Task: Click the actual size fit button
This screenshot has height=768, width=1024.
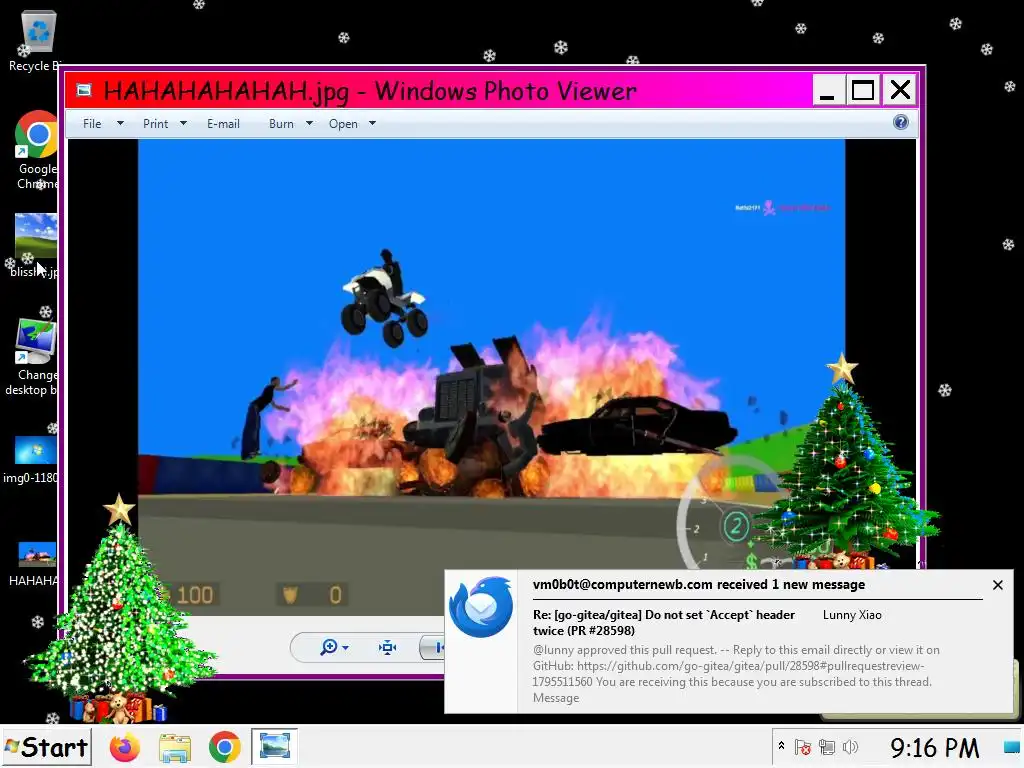Action: (387, 647)
